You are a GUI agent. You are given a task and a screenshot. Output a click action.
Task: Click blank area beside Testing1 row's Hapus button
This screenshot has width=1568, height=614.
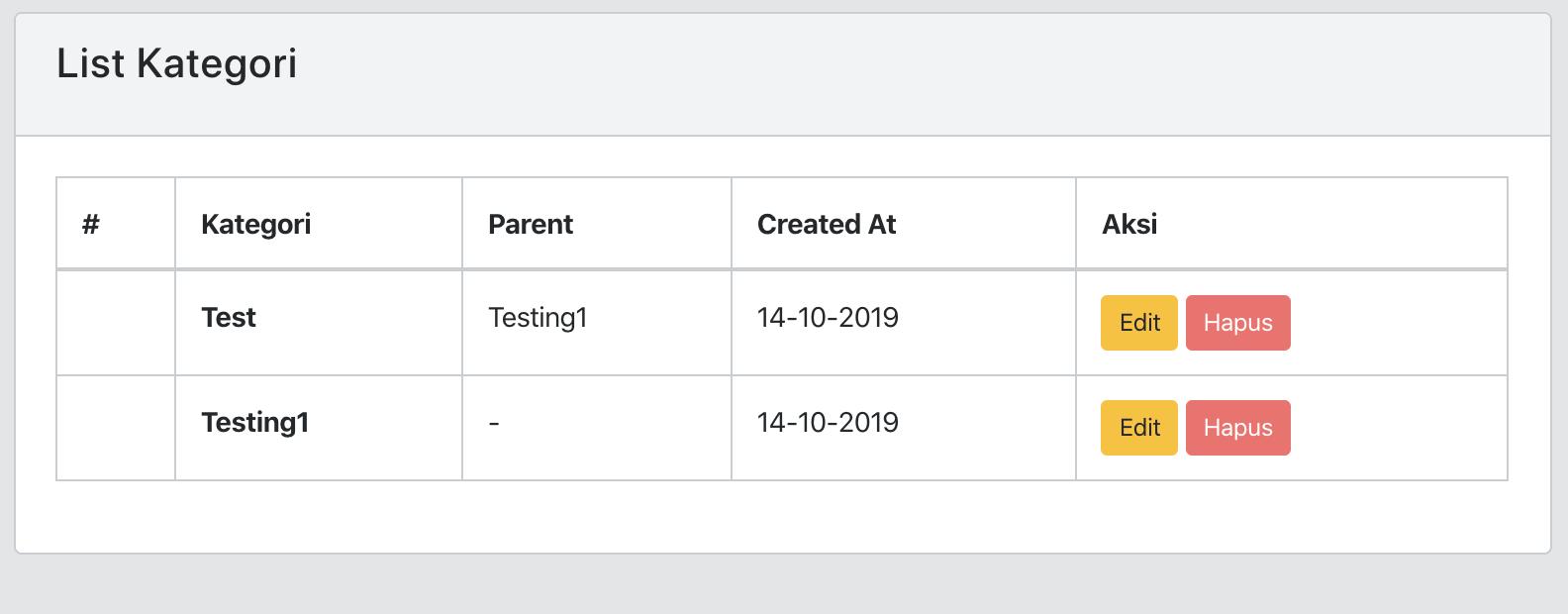(x=1398, y=428)
